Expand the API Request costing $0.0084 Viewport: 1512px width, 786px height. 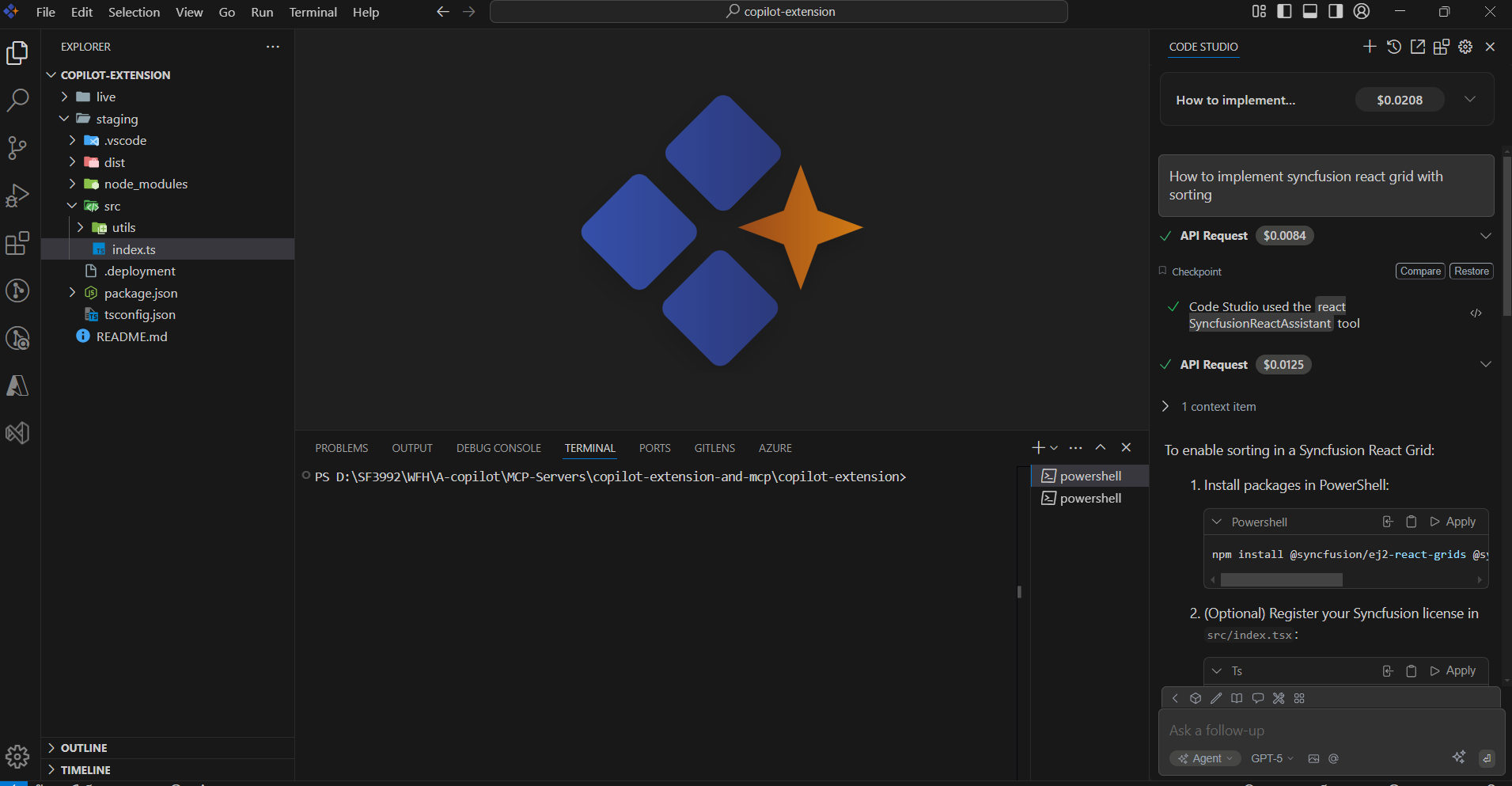(x=1486, y=235)
